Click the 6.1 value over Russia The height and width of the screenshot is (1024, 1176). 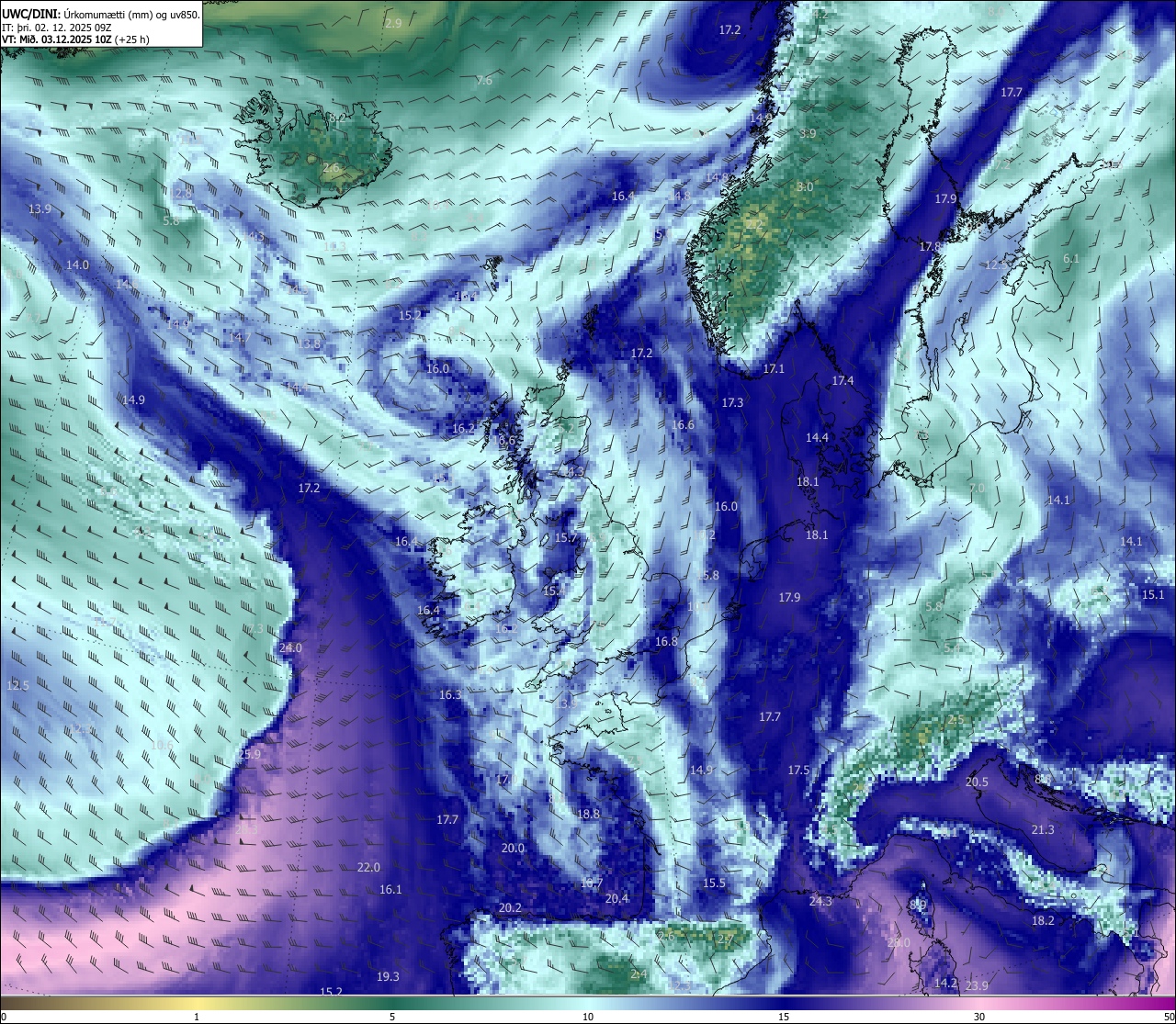[x=1071, y=258]
